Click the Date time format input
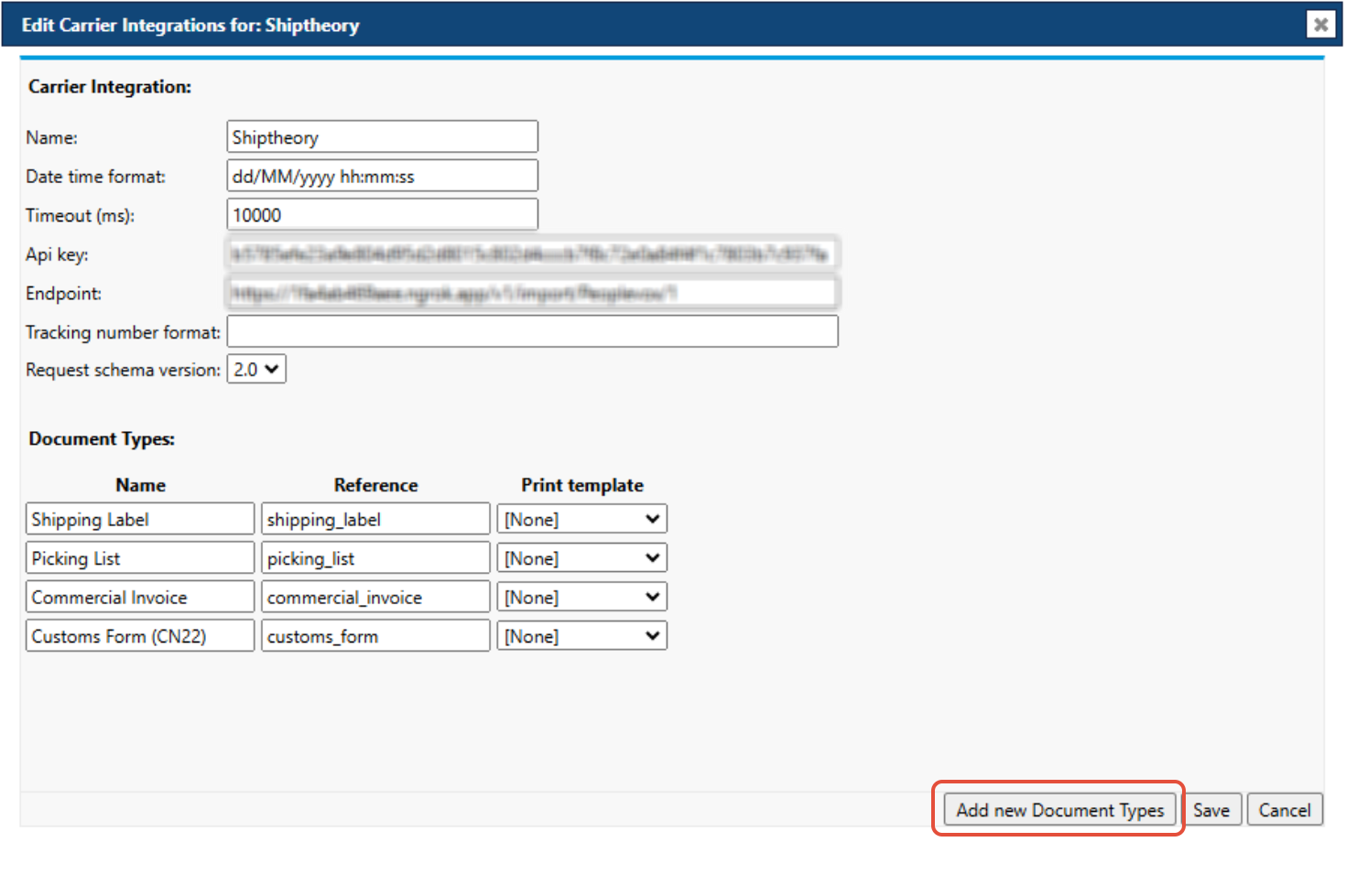1346x896 pixels. click(x=382, y=176)
